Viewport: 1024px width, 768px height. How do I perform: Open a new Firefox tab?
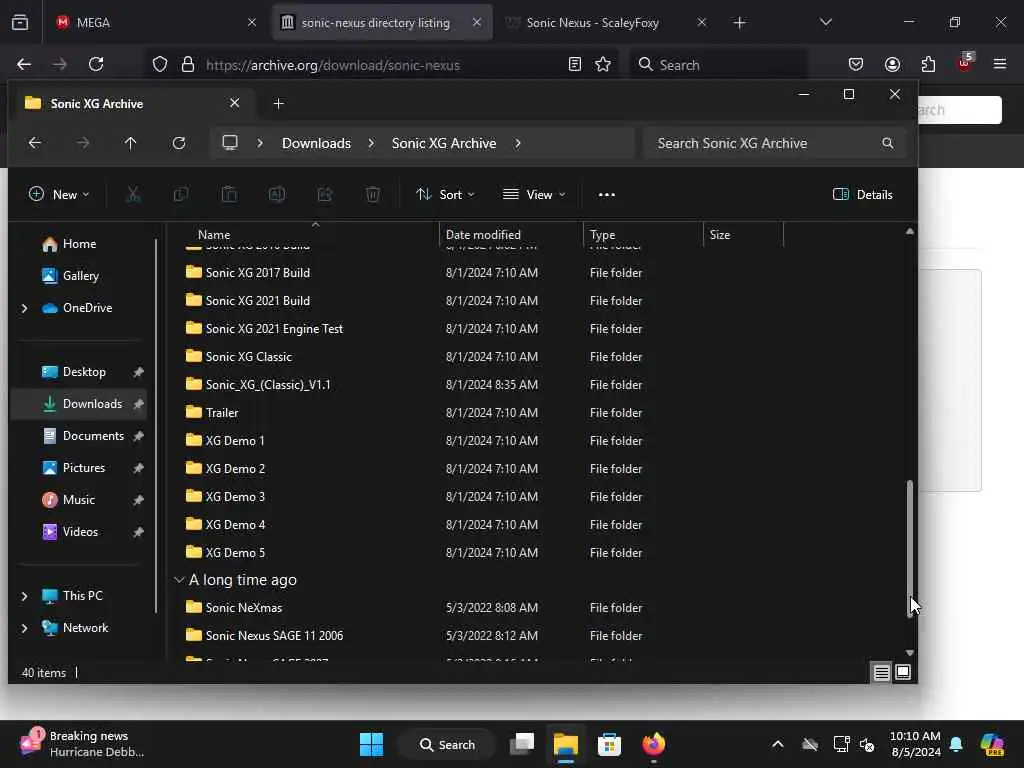point(739,22)
